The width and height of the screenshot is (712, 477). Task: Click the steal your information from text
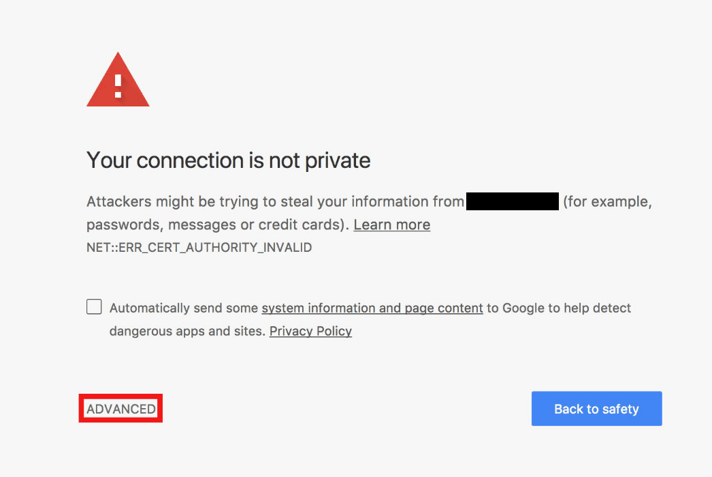[x=372, y=201]
